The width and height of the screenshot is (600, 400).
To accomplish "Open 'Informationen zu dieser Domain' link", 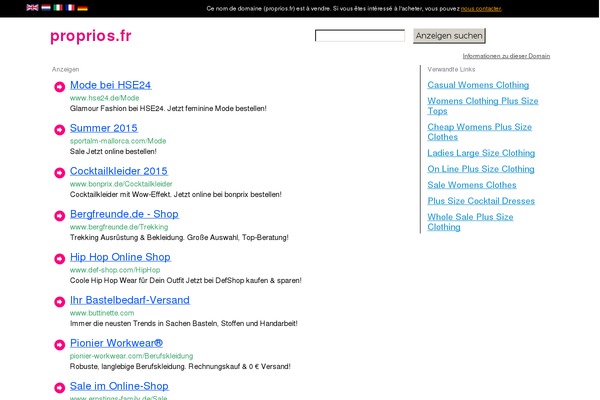I will [506, 56].
